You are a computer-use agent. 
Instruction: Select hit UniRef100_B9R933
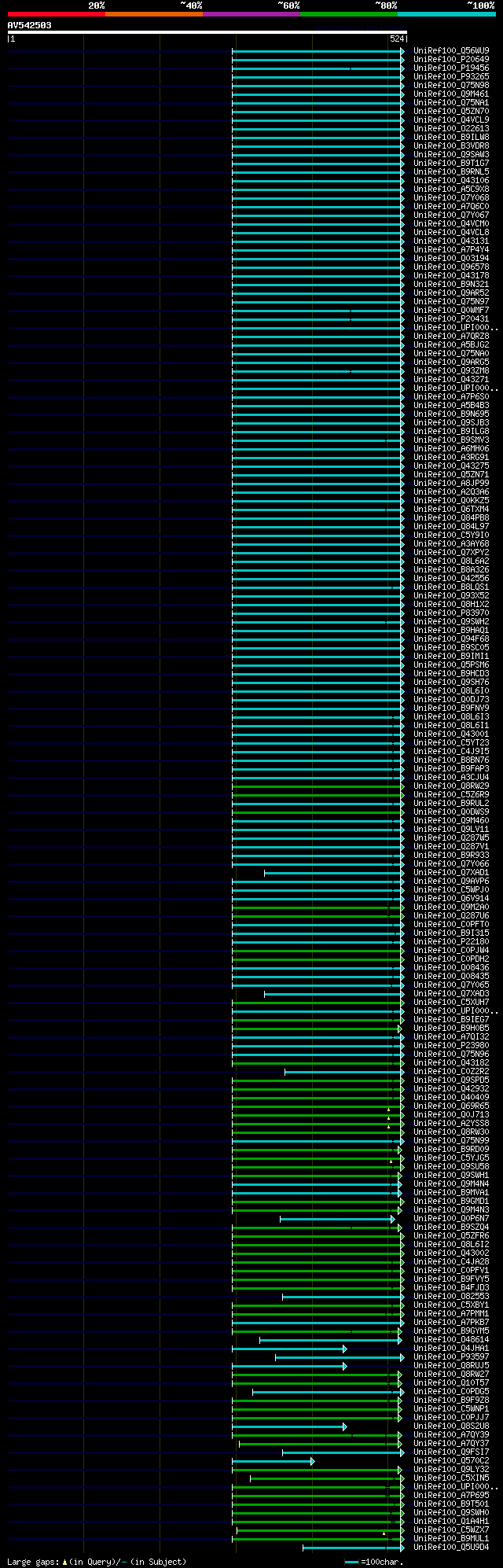coord(451,855)
